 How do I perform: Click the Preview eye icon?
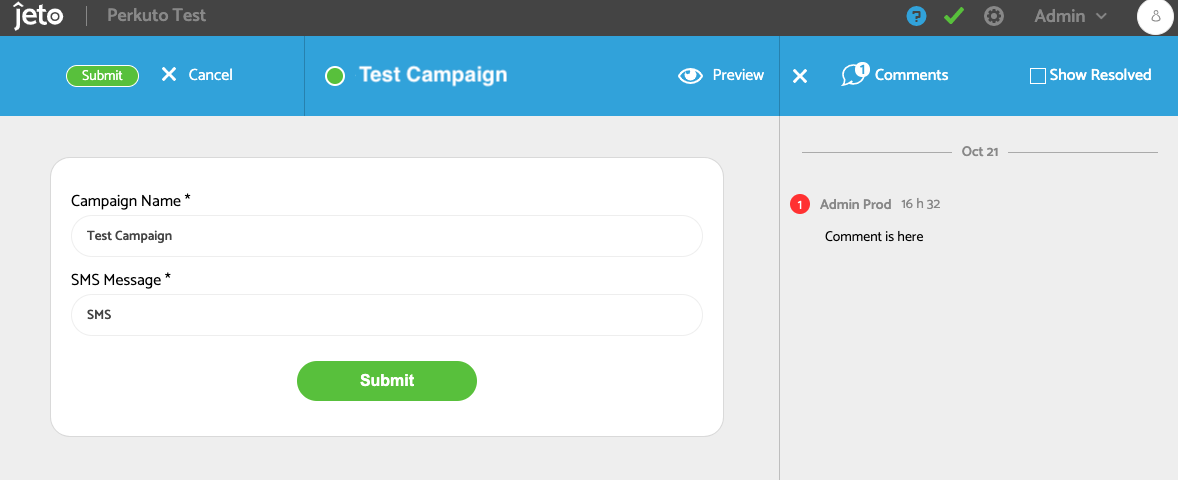pyautogui.click(x=690, y=75)
